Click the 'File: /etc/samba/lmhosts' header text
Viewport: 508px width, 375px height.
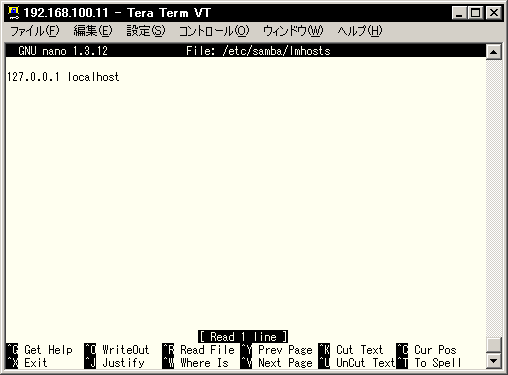(x=258, y=51)
